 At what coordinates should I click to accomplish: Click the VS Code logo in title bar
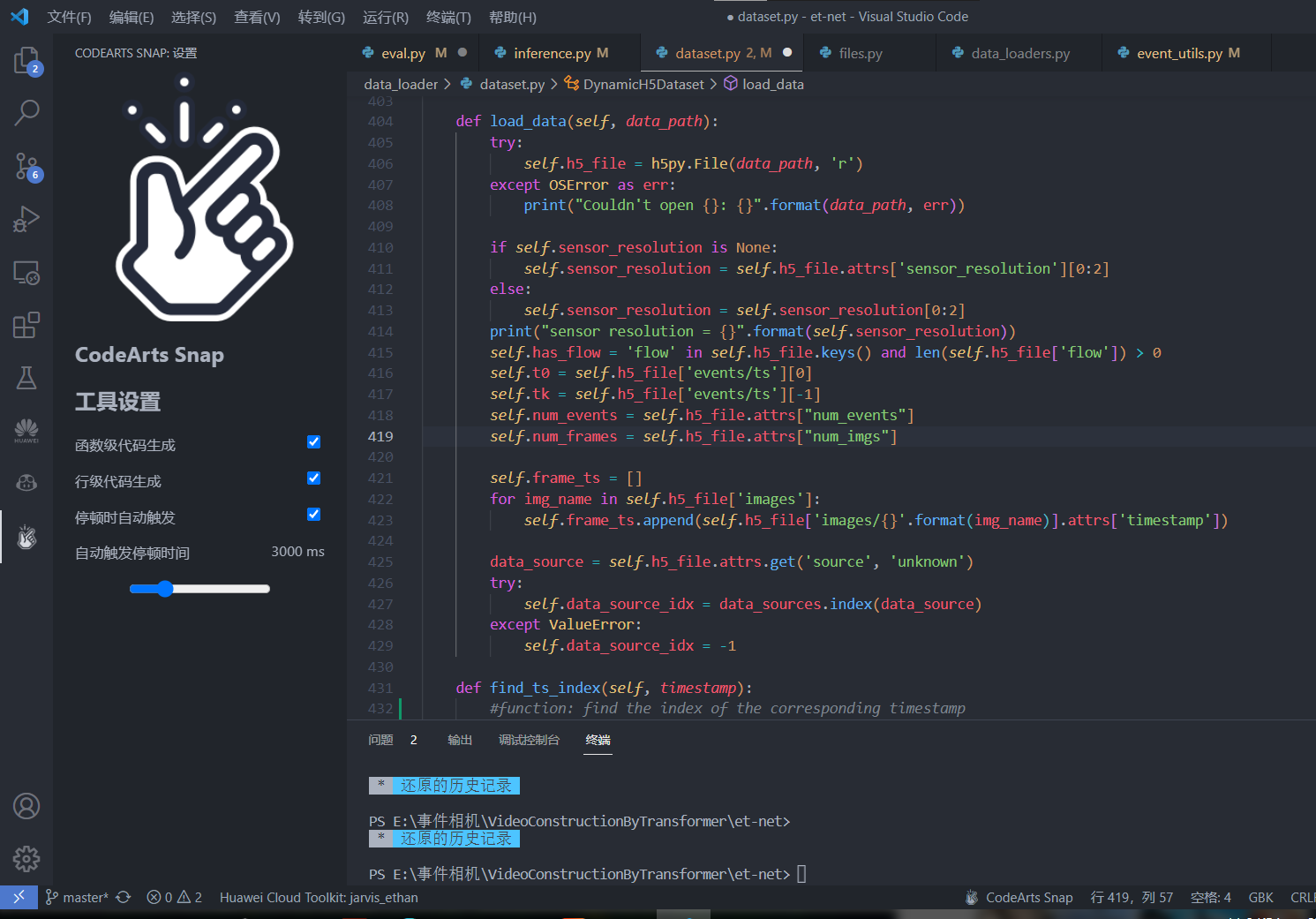(x=19, y=17)
